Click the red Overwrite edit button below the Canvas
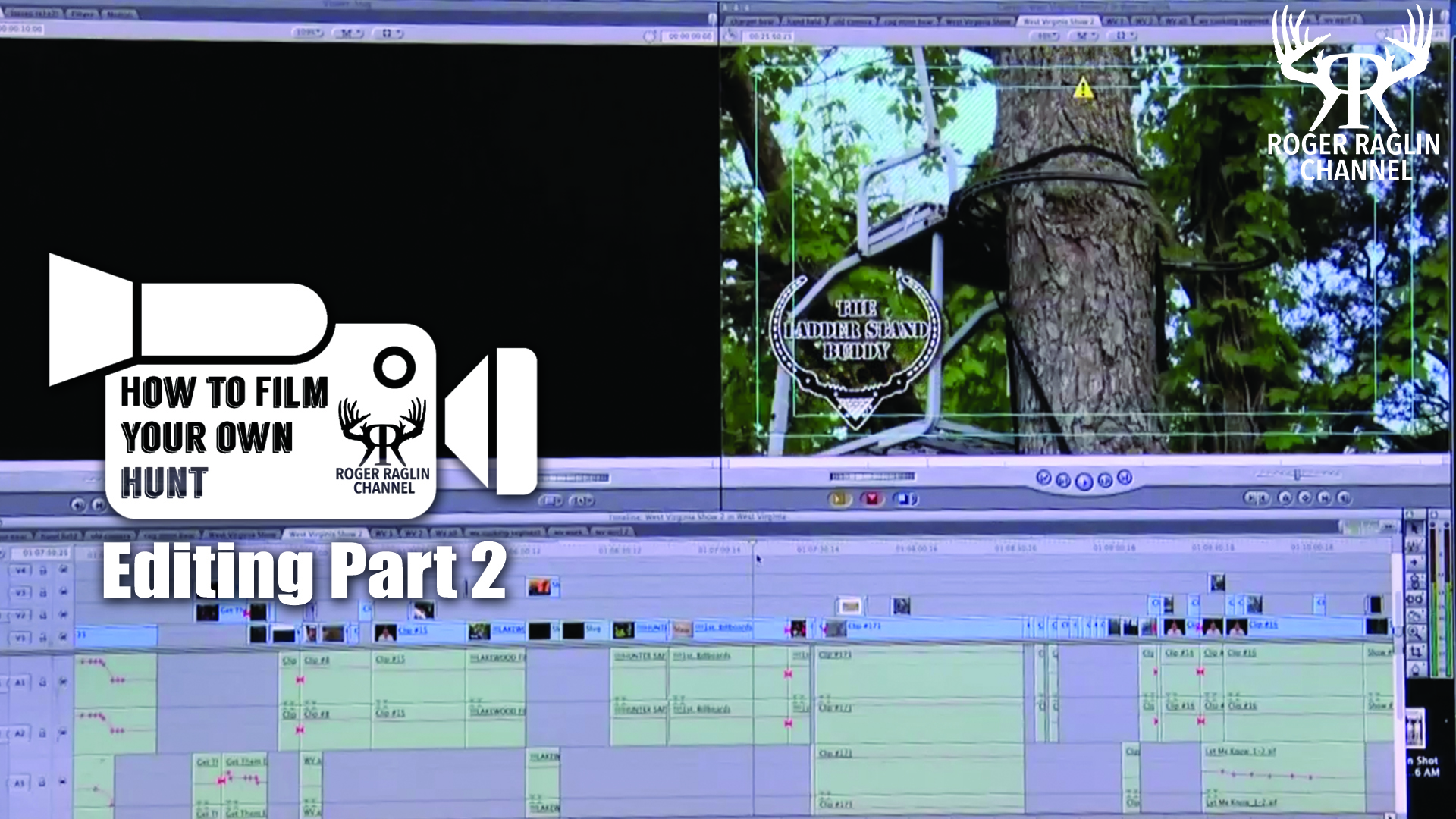Screen dimensions: 1456x819 873,497
